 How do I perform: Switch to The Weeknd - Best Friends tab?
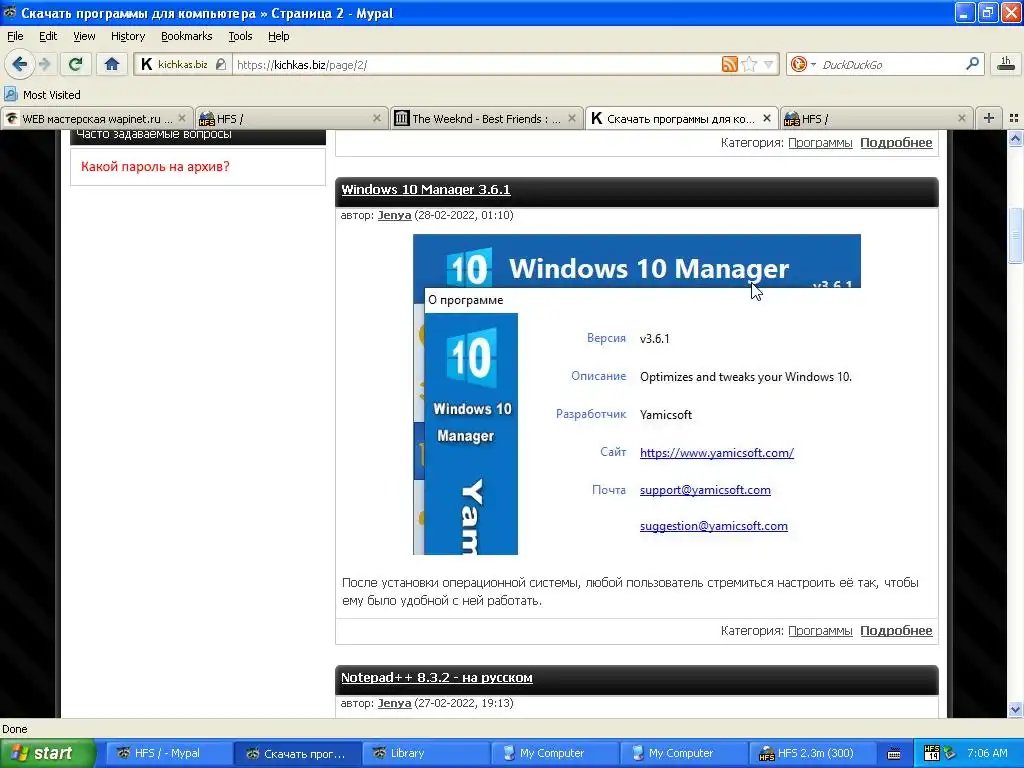coord(487,118)
